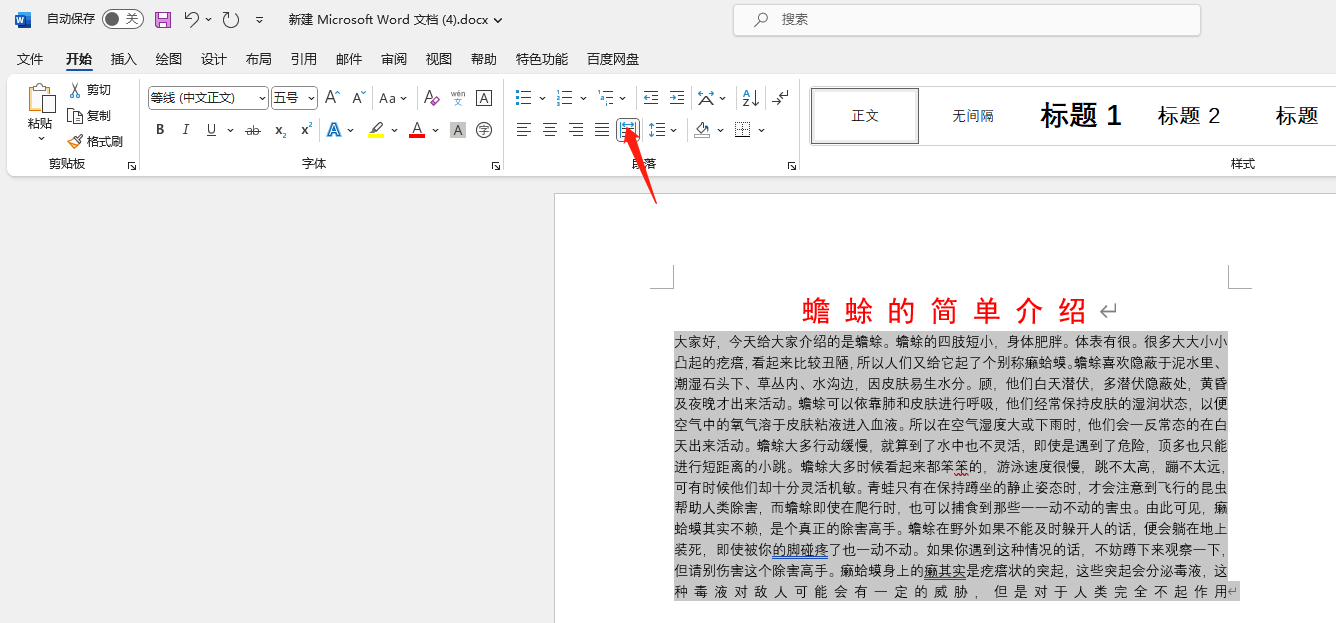Click the Clear All Formatting icon
This screenshot has height=623, width=1336.
[x=431, y=97]
